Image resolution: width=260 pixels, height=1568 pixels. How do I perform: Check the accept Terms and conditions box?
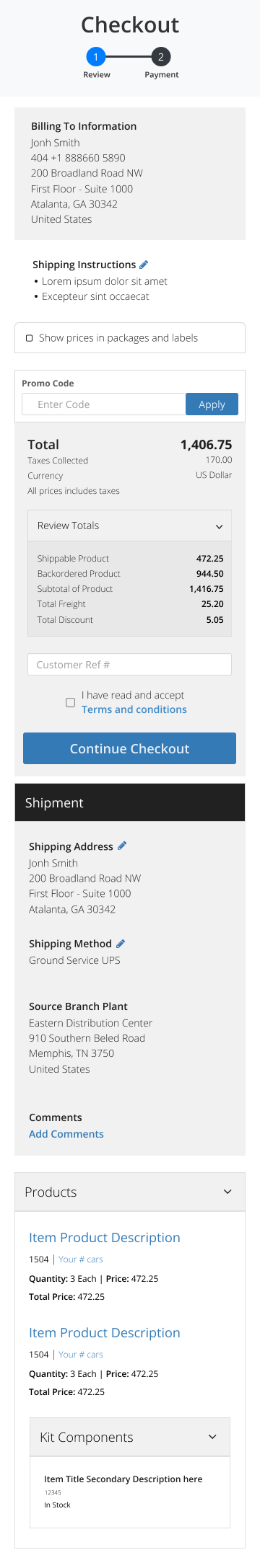coord(70,702)
